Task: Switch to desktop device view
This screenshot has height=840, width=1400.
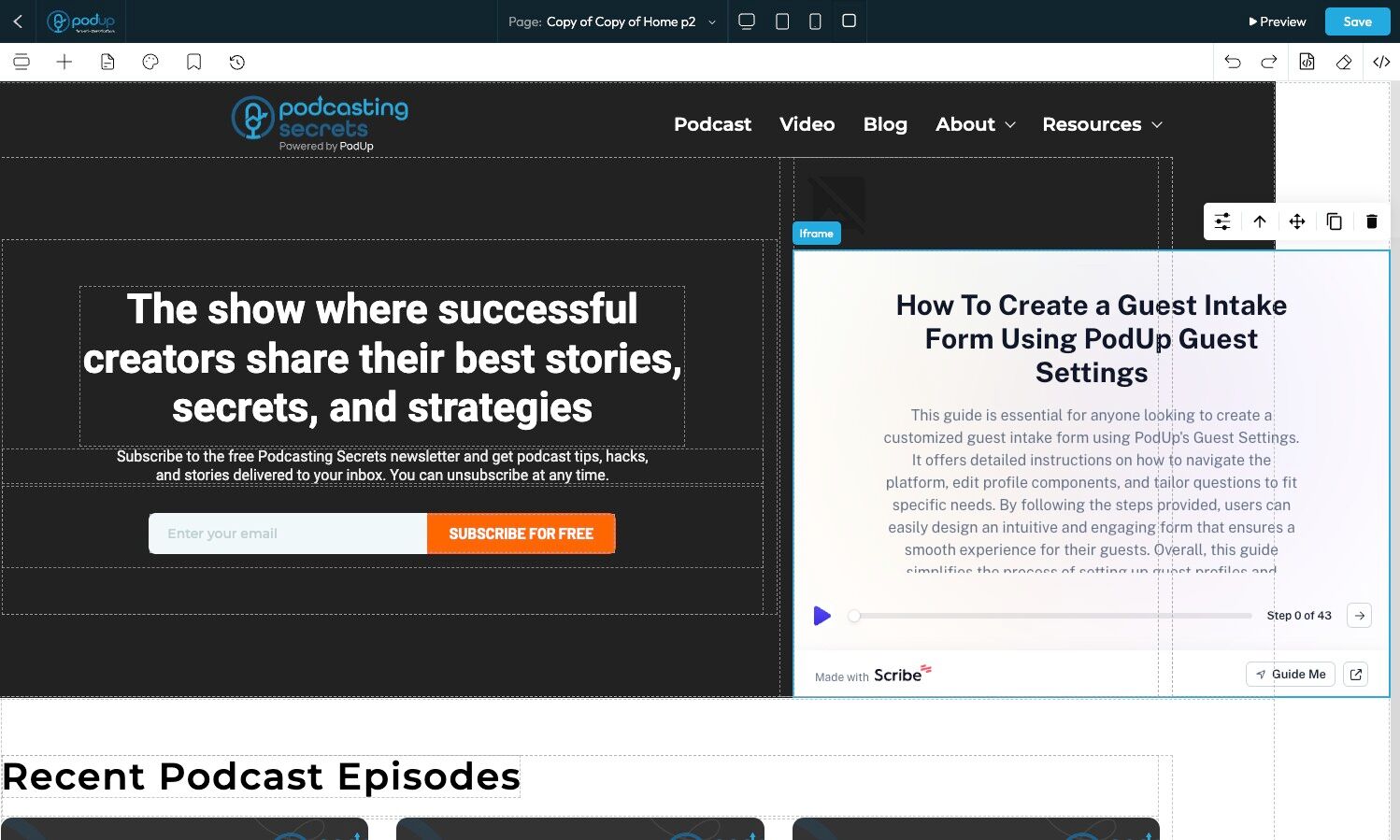Action: tap(747, 21)
